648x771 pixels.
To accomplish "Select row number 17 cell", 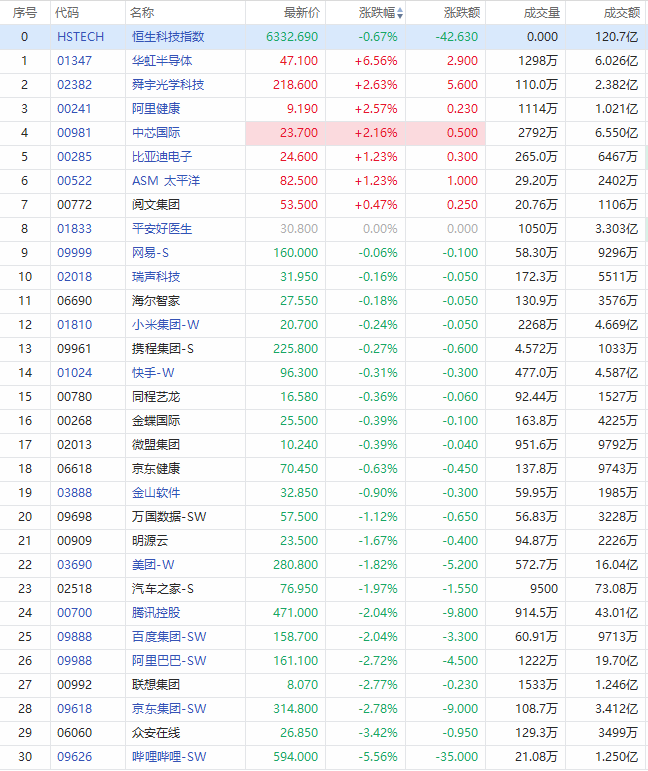I will (x=25, y=445).
